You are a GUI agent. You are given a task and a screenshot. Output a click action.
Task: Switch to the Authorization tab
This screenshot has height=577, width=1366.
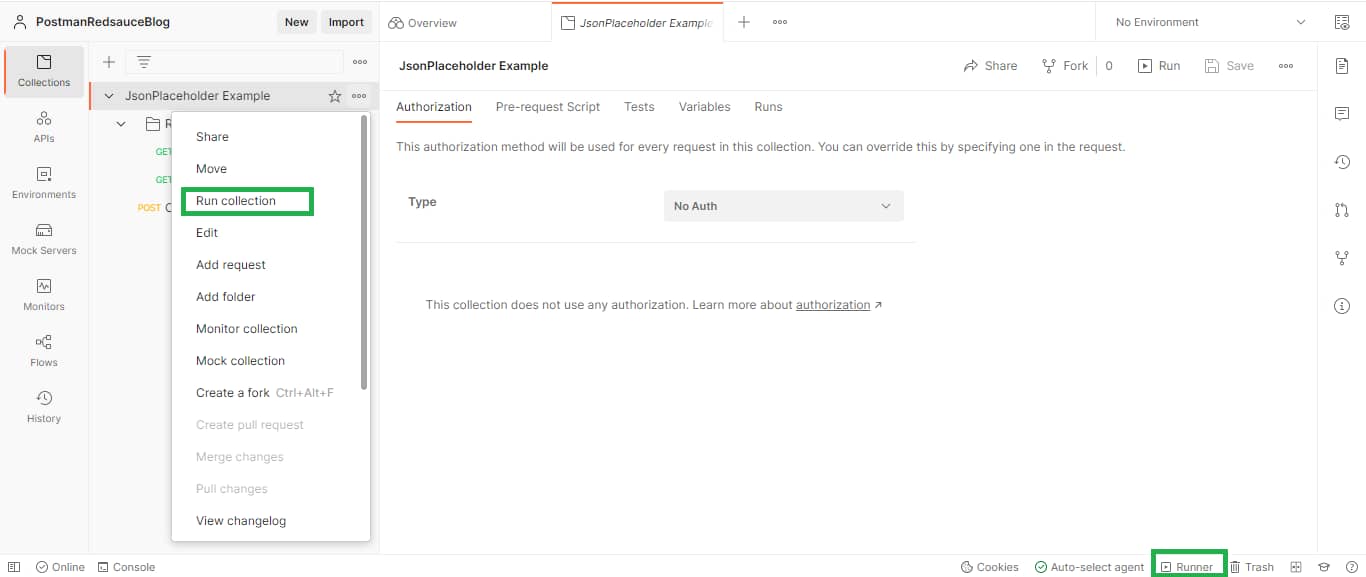pos(434,107)
